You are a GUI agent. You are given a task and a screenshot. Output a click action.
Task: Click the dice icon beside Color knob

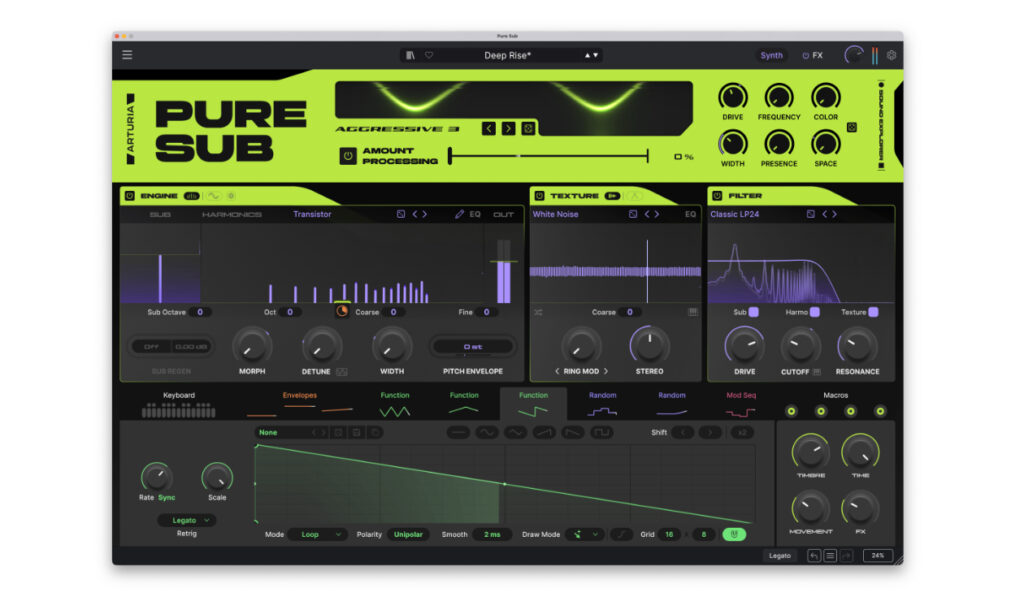coord(852,127)
